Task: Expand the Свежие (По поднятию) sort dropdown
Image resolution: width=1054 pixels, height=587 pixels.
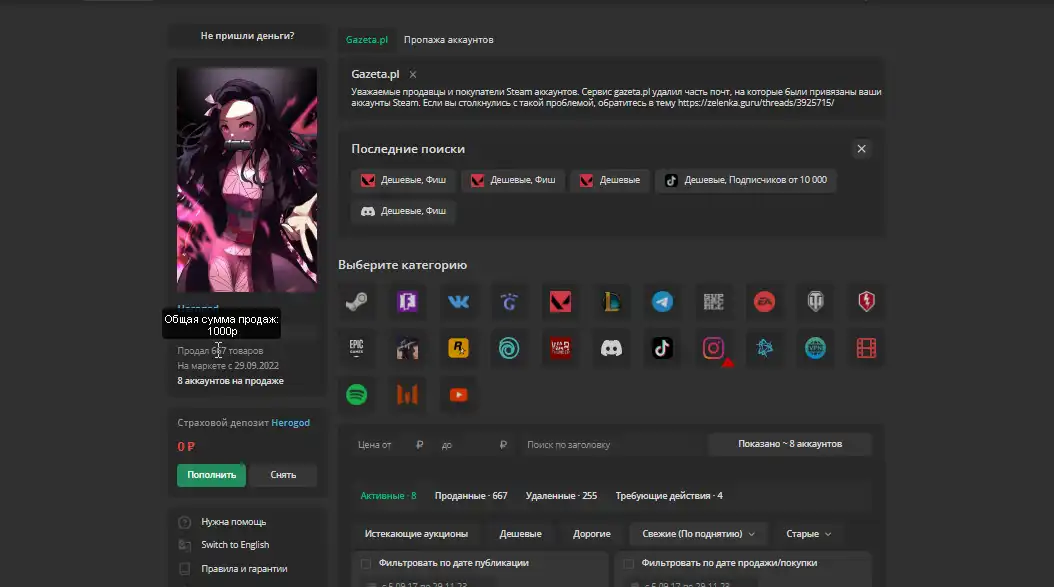Action: tap(698, 534)
